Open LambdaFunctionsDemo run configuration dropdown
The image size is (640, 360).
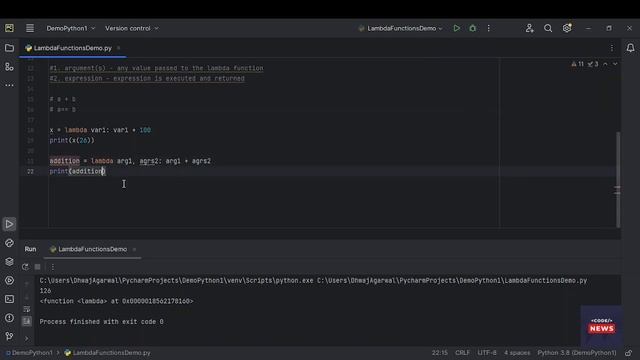coord(400,28)
